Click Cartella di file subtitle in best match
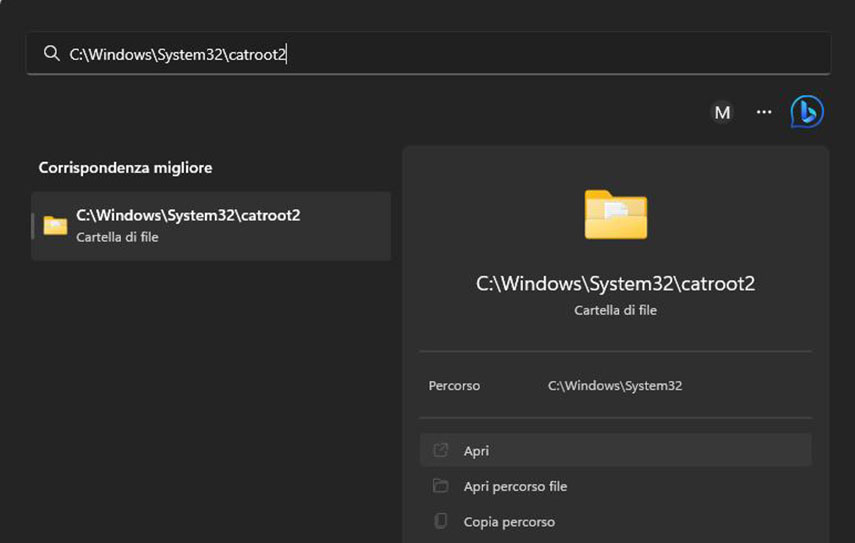Image resolution: width=855 pixels, height=543 pixels. pyautogui.click(x=117, y=237)
